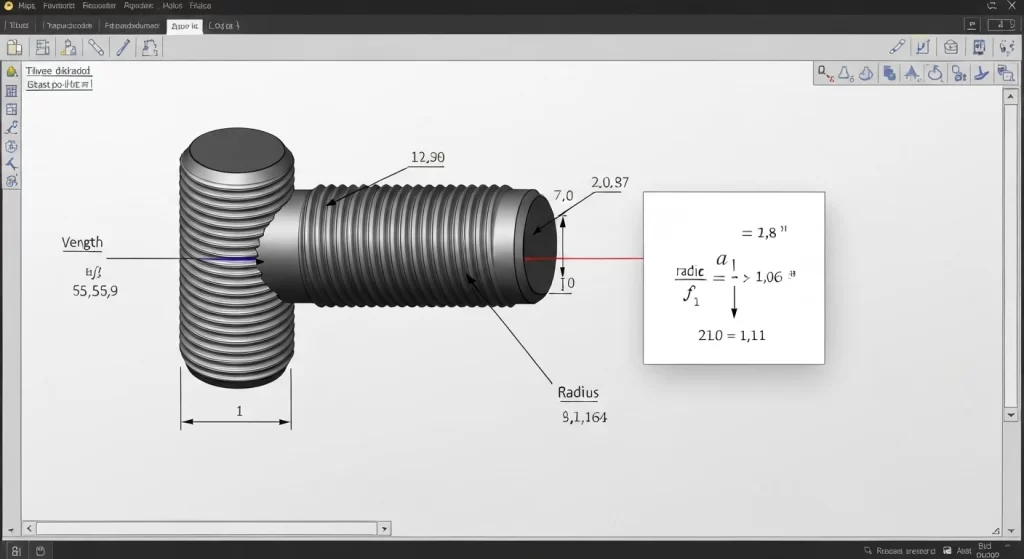Click the yellow bell icon atop left sidebar
This screenshot has height=559, width=1024.
coord(12,72)
